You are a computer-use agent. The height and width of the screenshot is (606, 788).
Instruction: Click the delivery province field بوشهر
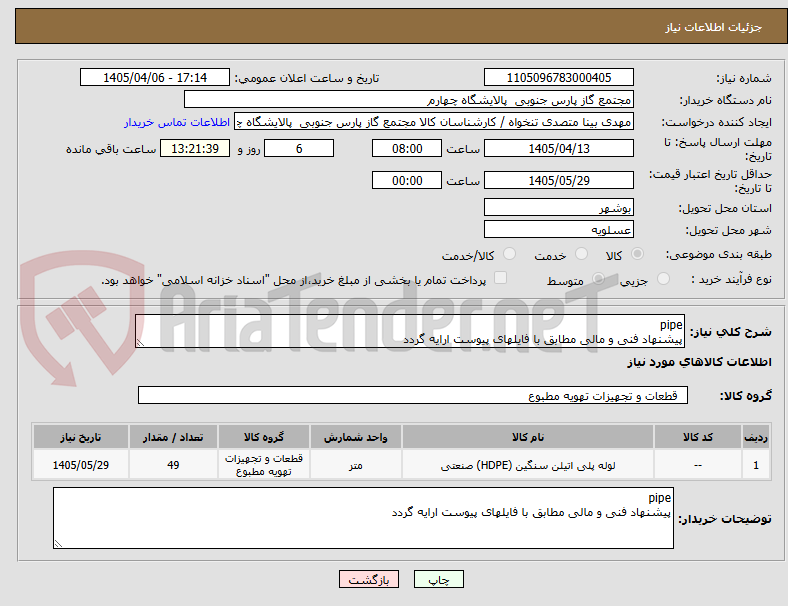559,207
